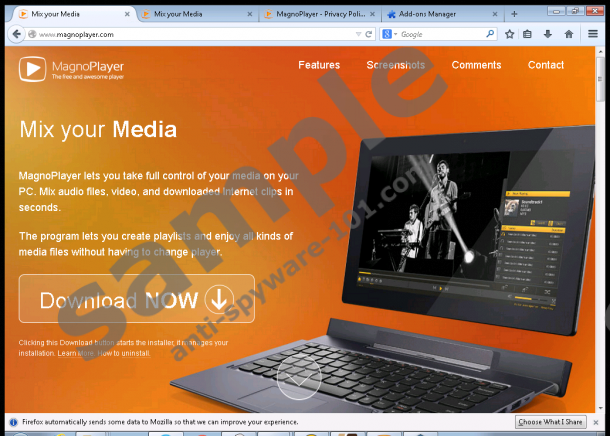Open the Google search engine dropdown

(x=390, y=34)
